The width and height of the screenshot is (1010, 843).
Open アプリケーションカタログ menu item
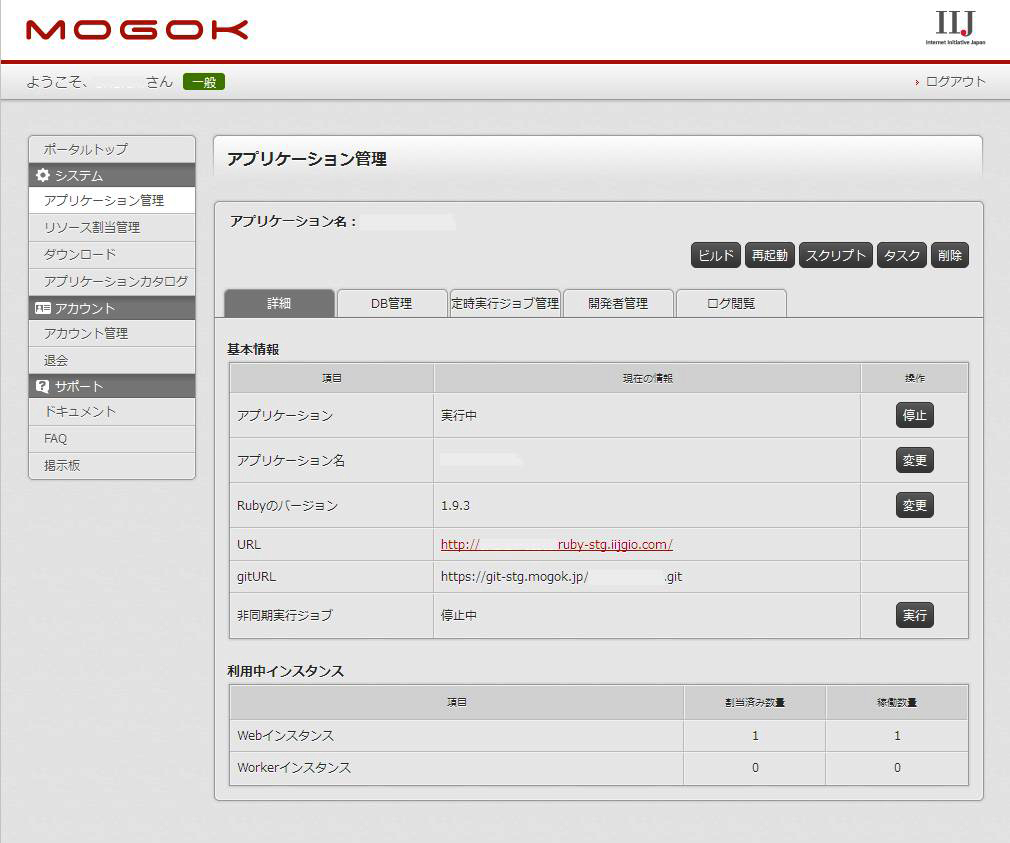point(115,282)
